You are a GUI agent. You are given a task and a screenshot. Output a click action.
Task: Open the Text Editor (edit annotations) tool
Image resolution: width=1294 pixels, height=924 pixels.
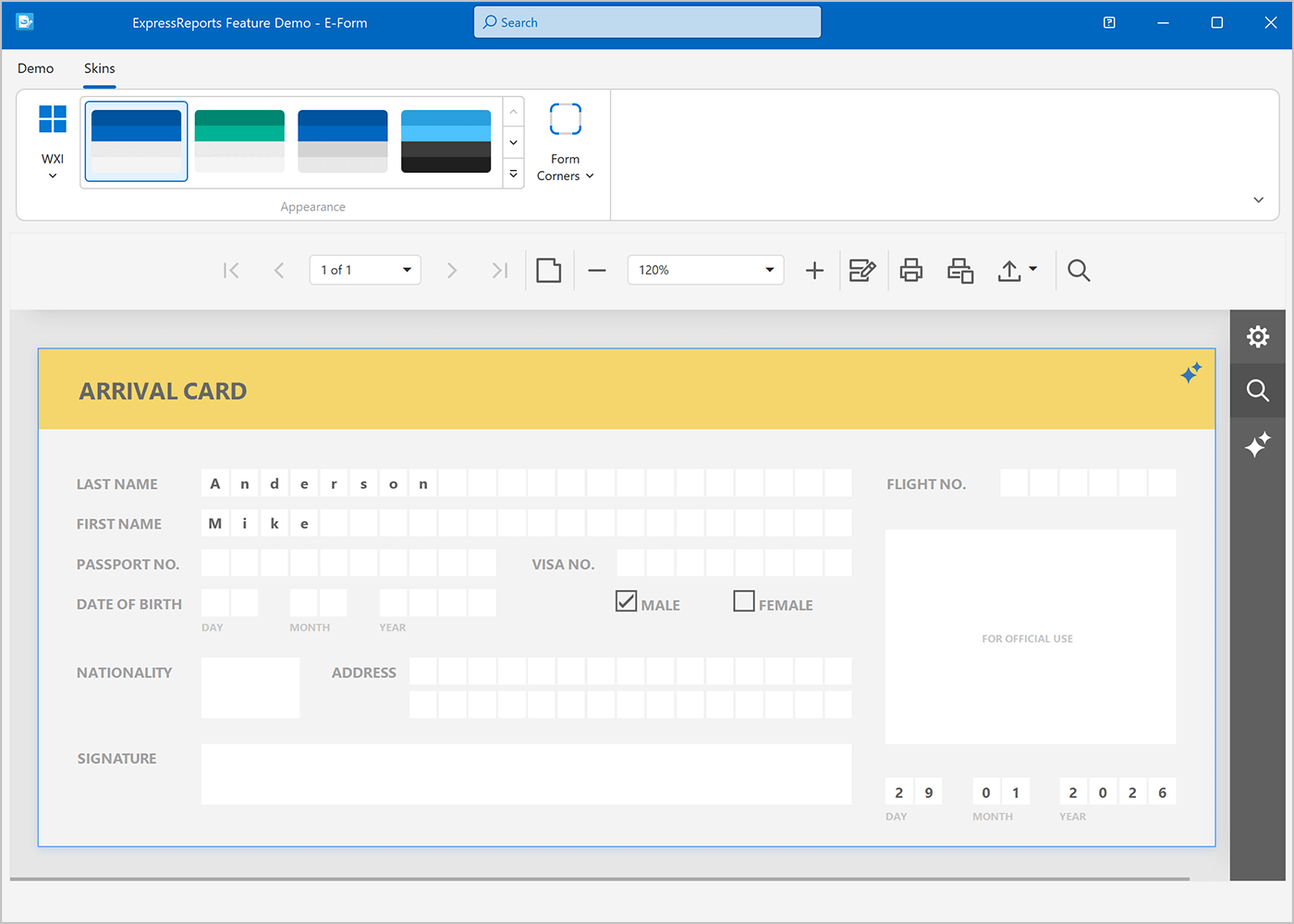point(862,270)
